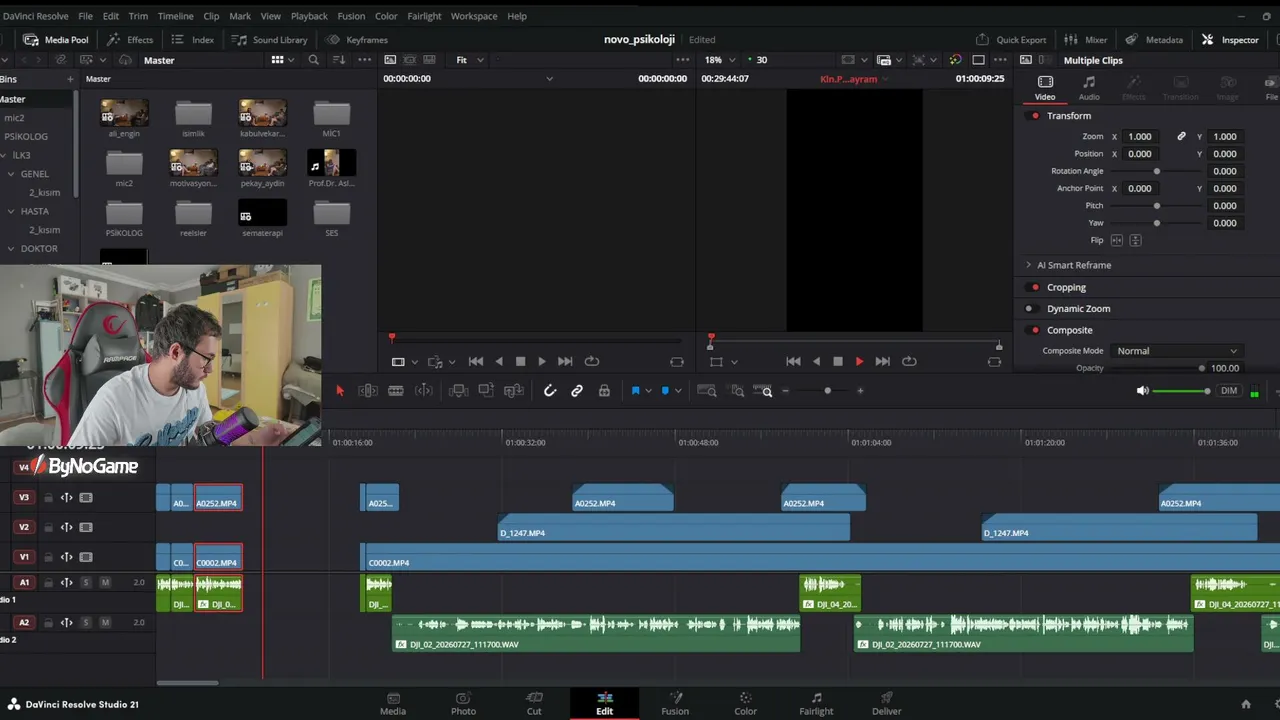Open the Playback menu
This screenshot has height=720, width=1280.
click(309, 16)
